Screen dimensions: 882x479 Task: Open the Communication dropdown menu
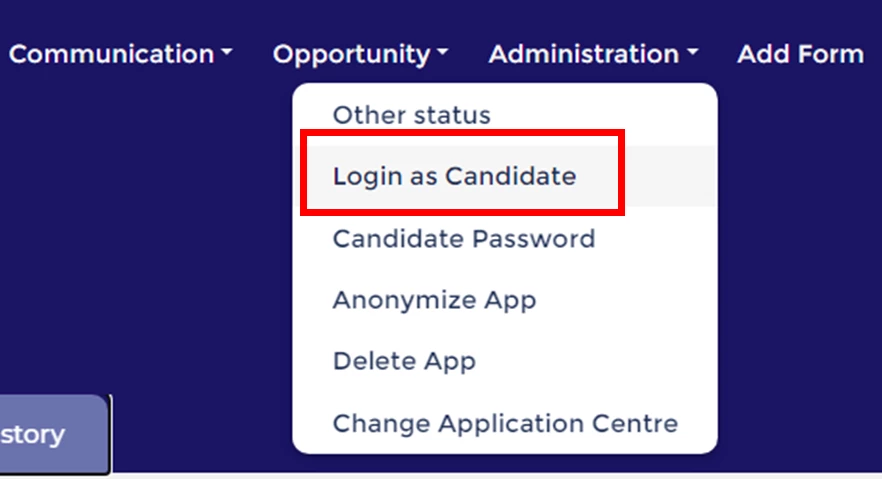pos(112,54)
